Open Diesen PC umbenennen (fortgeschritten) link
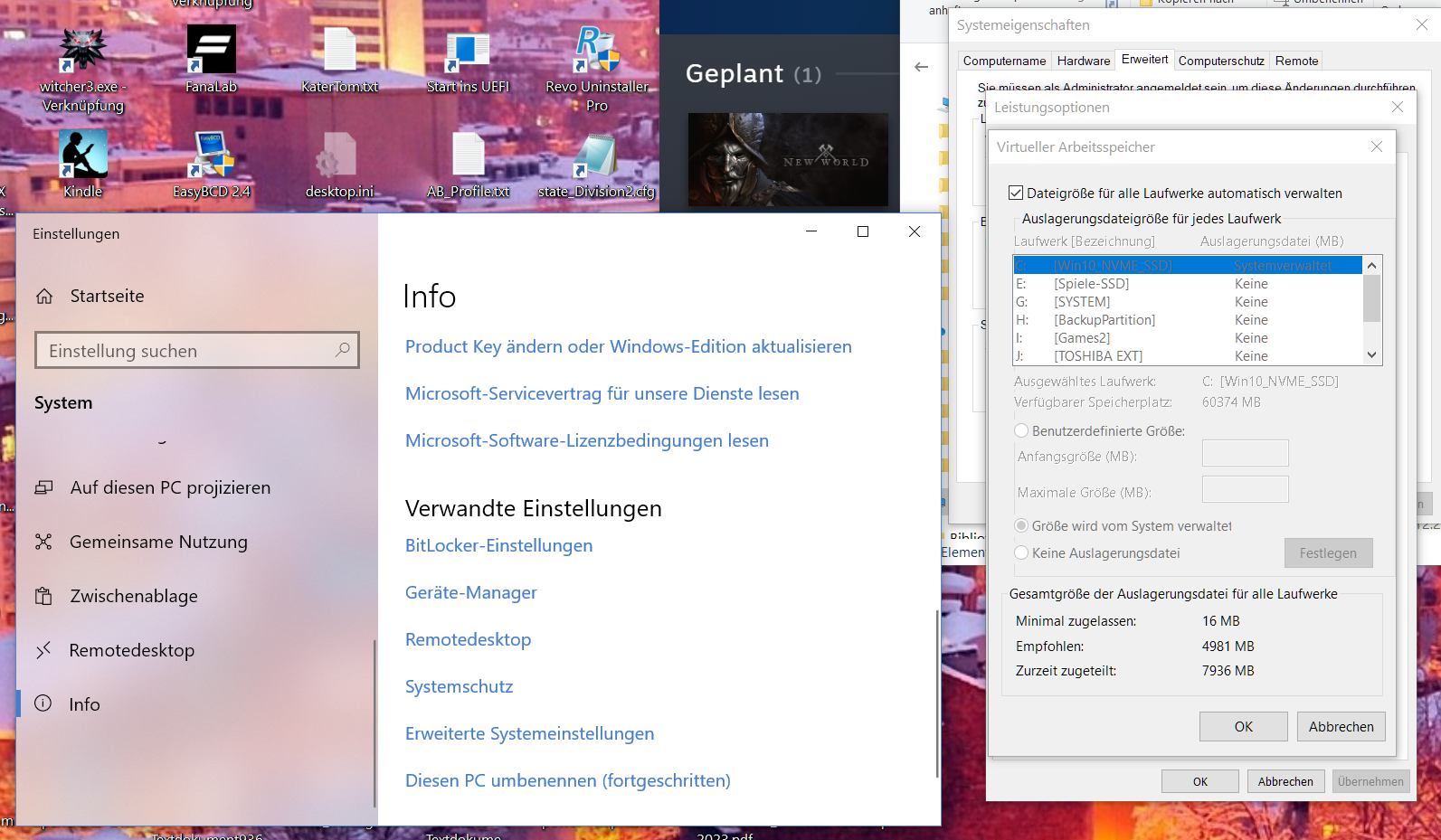This screenshot has height=840, width=1441. pyautogui.click(x=568, y=780)
